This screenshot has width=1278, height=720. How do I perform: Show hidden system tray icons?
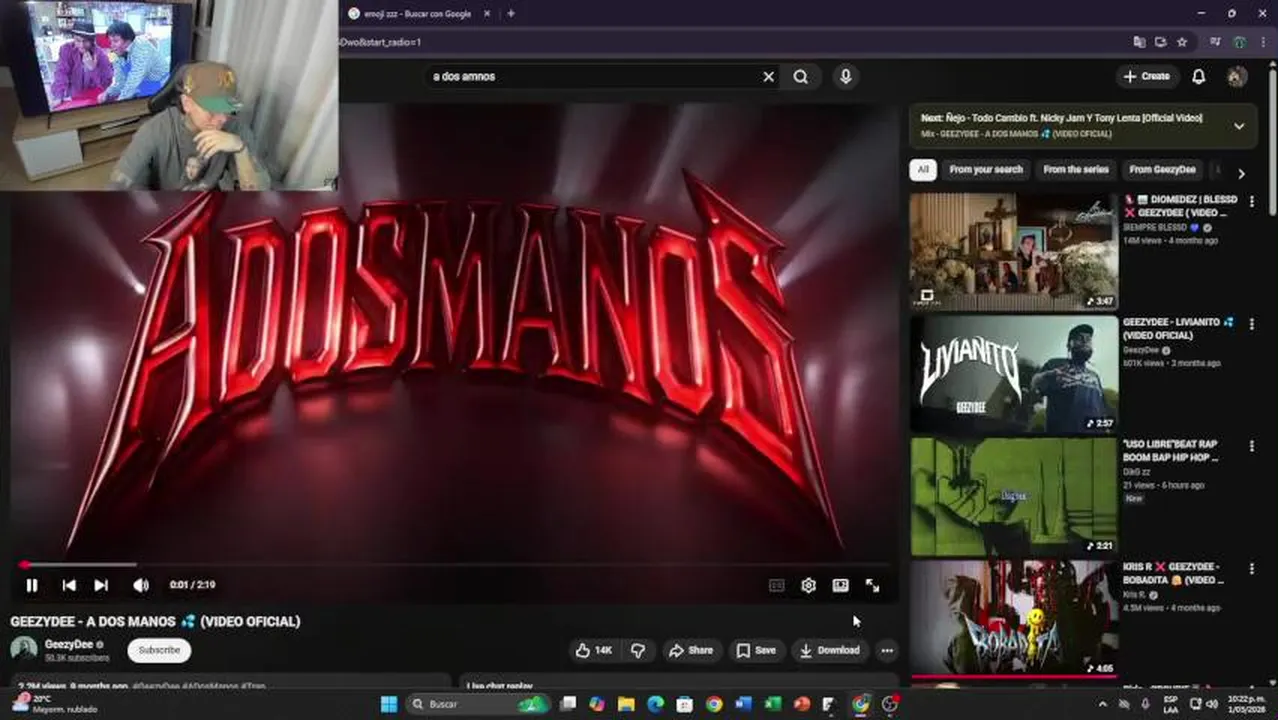coord(1102,704)
